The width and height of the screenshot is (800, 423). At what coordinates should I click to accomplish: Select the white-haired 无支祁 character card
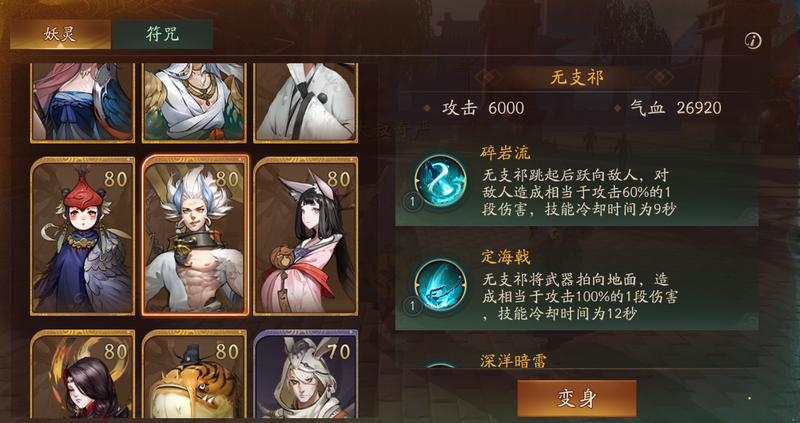click(x=195, y=236)
